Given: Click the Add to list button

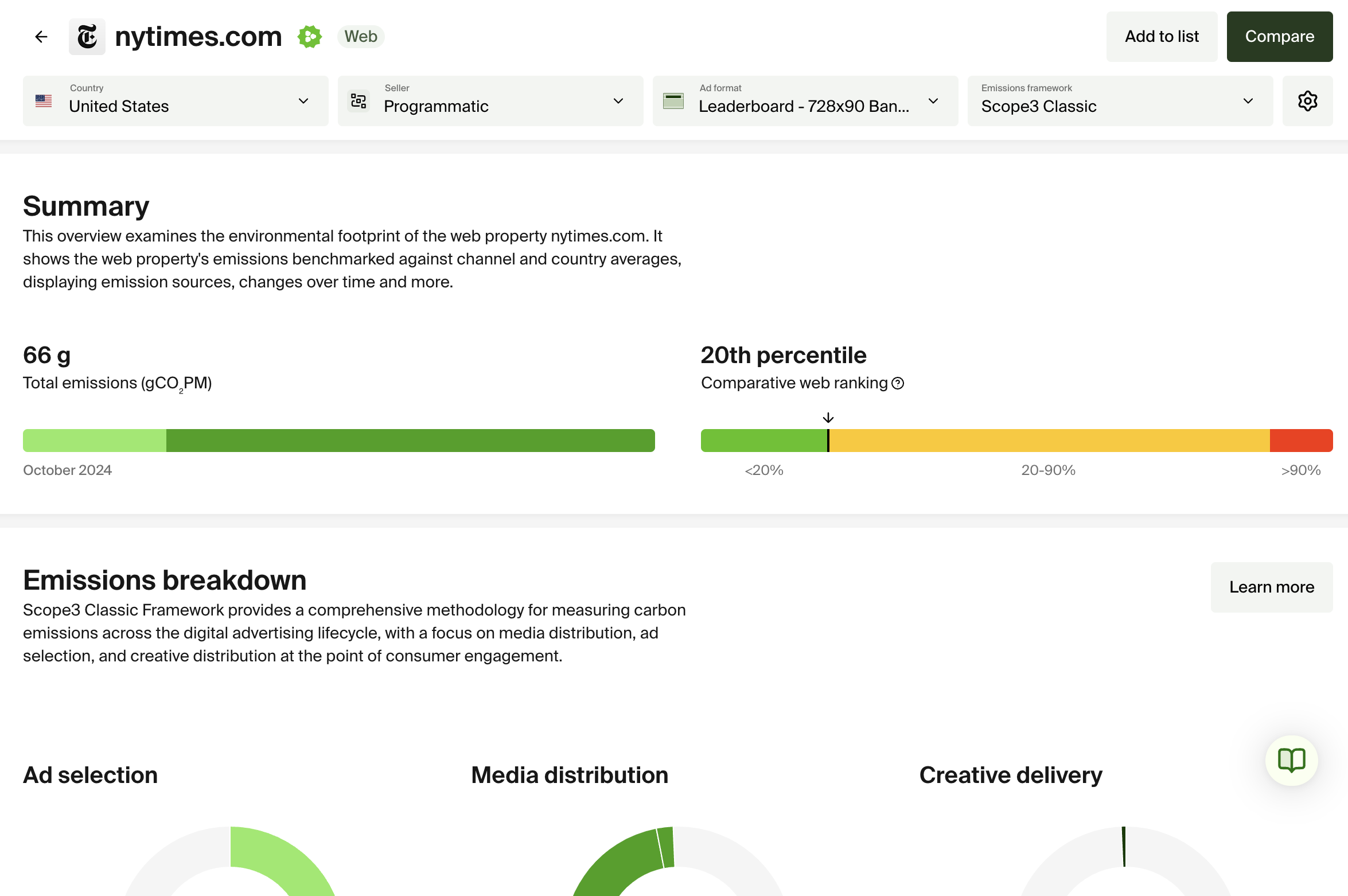Looking at the screenshot, I should [x=1162, y=37].
